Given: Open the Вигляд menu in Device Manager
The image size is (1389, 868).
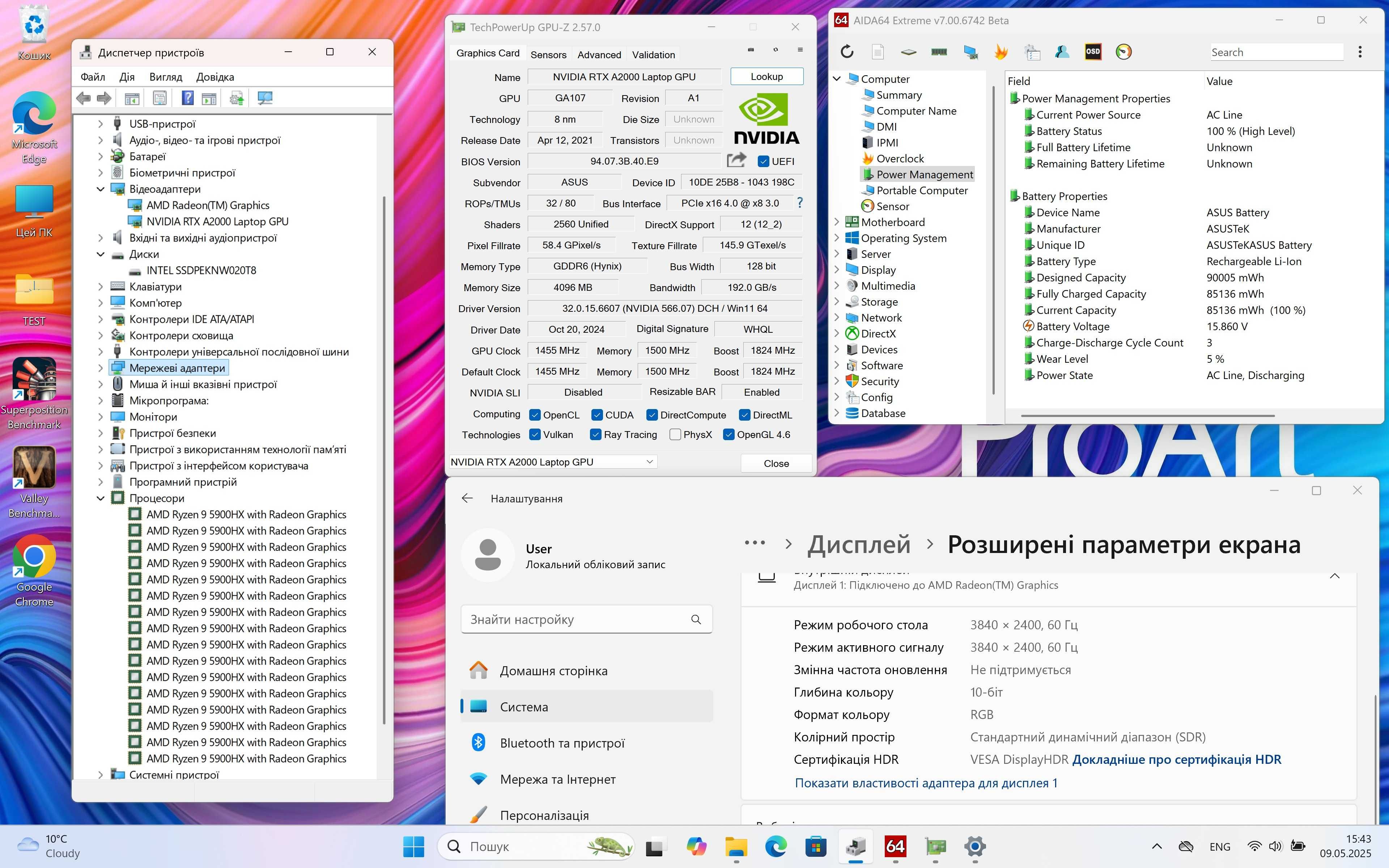Looking at the screenshot, I should pos(165,77).
